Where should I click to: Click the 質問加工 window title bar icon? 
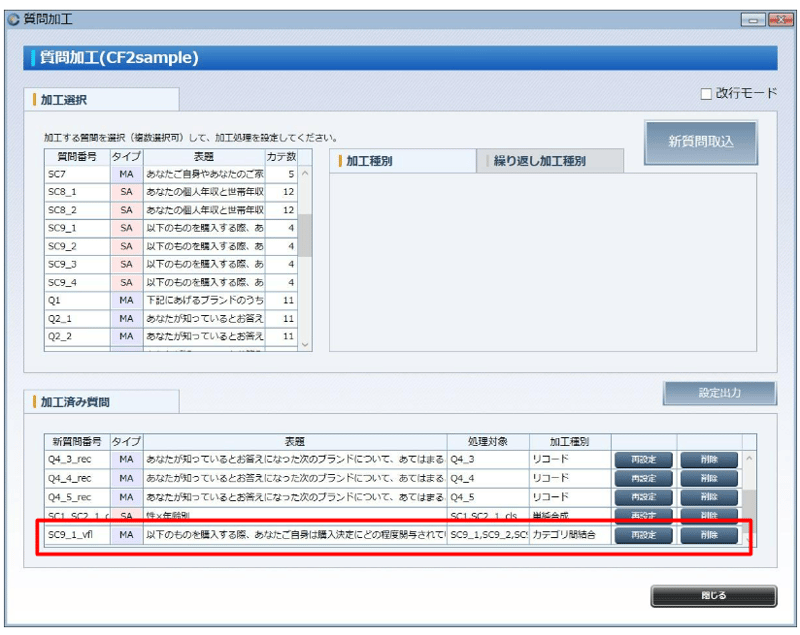tap(14, 18)
